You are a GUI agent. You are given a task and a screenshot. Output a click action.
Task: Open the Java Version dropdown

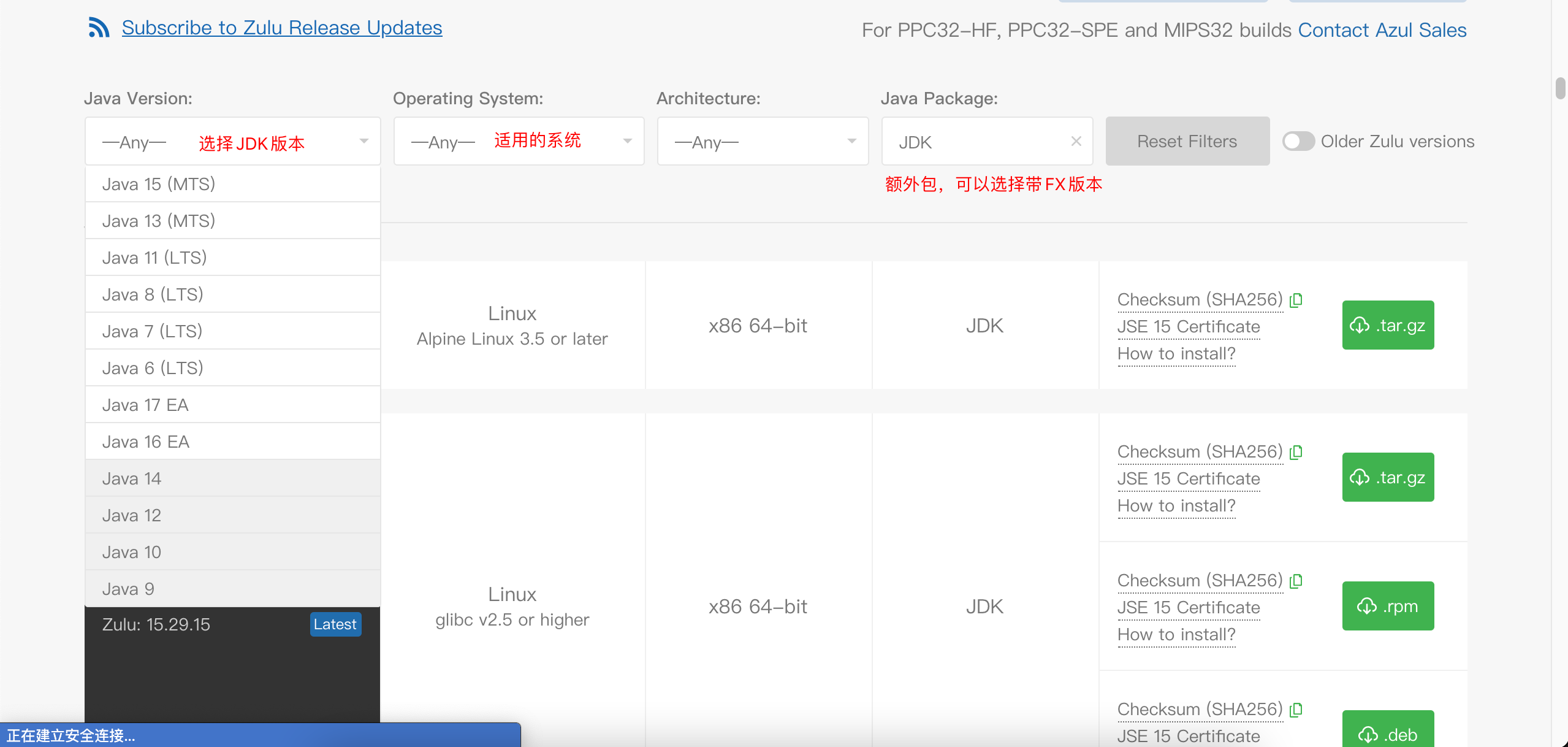[x=233, y=141]
